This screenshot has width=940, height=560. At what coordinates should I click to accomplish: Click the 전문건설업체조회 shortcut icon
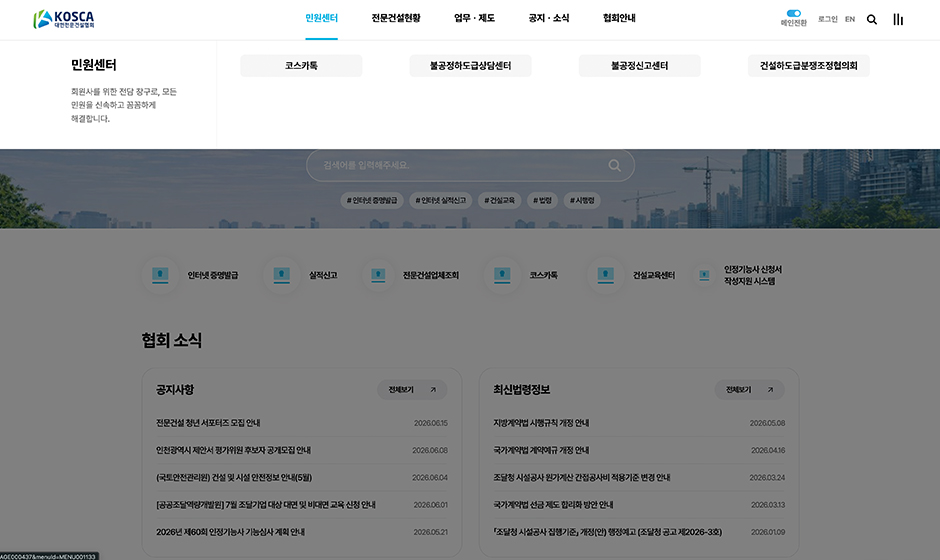coord(378,275)
